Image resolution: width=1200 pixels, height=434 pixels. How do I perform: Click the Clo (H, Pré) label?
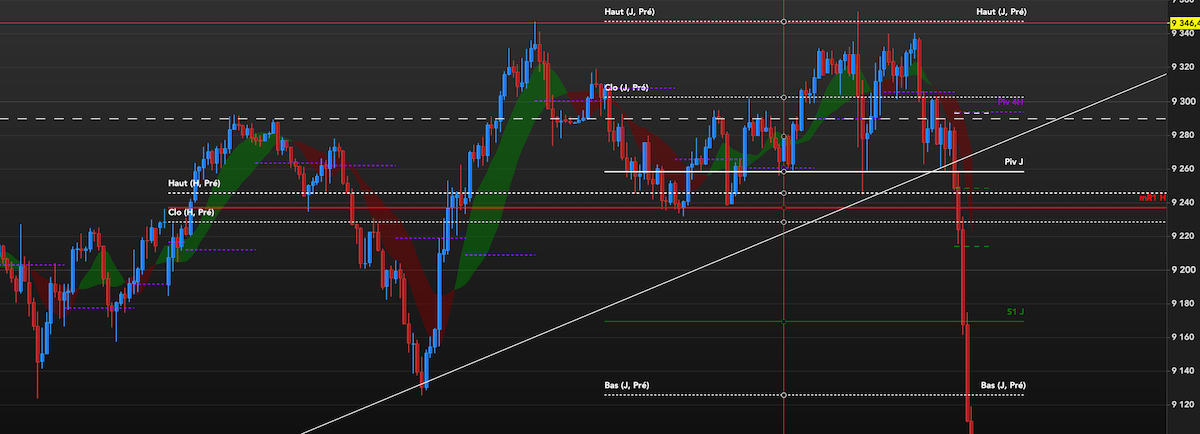[x=191, y=212]
